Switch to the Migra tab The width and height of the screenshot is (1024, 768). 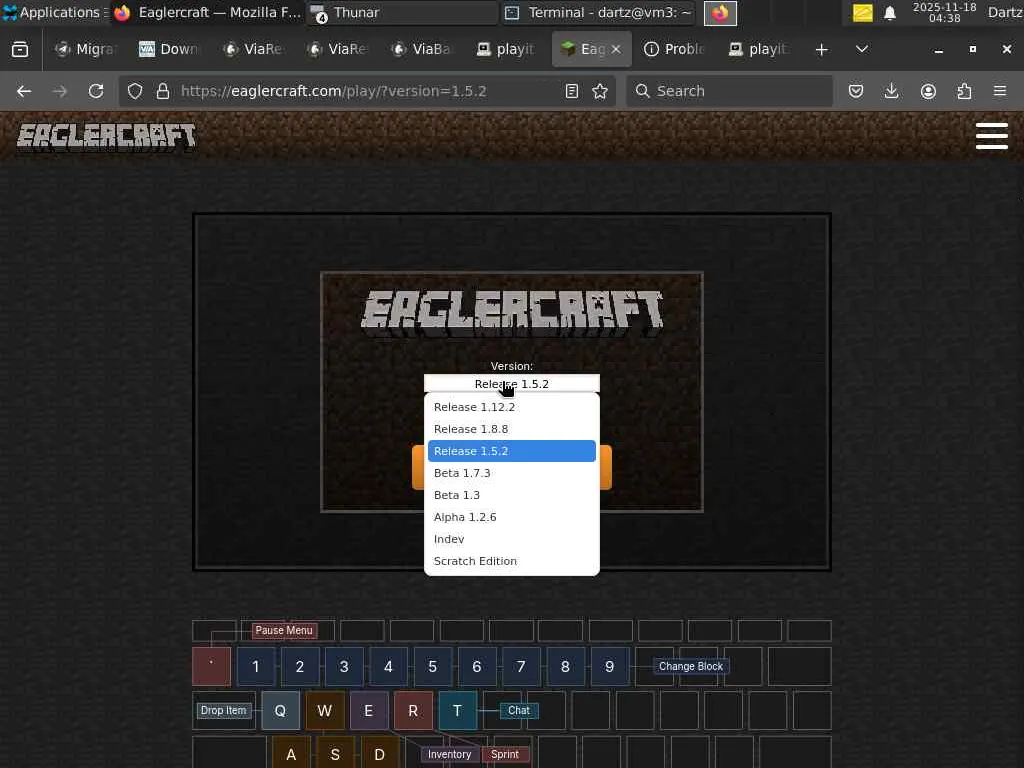pyautogui.click(x=86, y=49)
